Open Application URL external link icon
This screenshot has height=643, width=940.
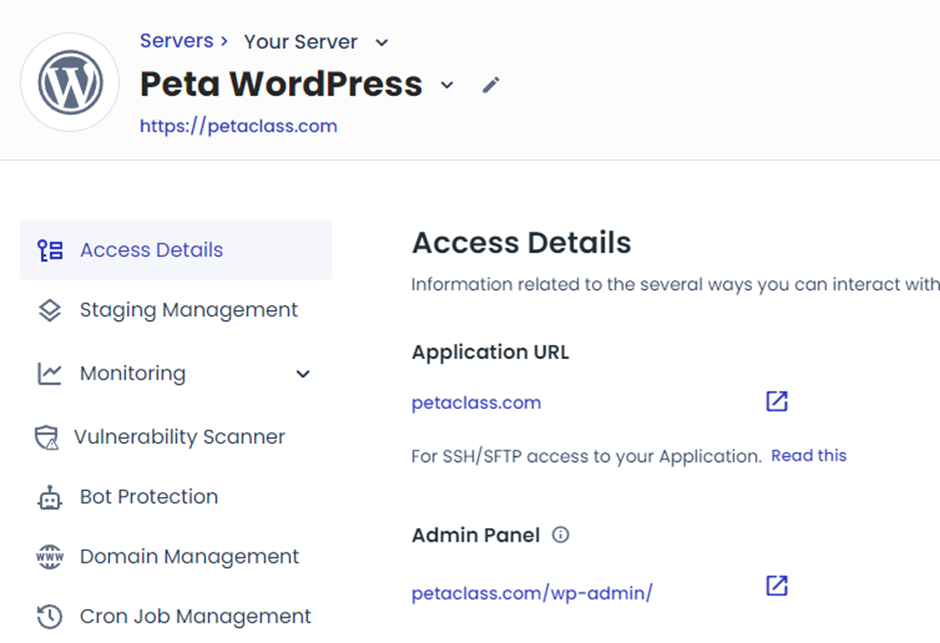pyautogui.click(x=777, y=402)
